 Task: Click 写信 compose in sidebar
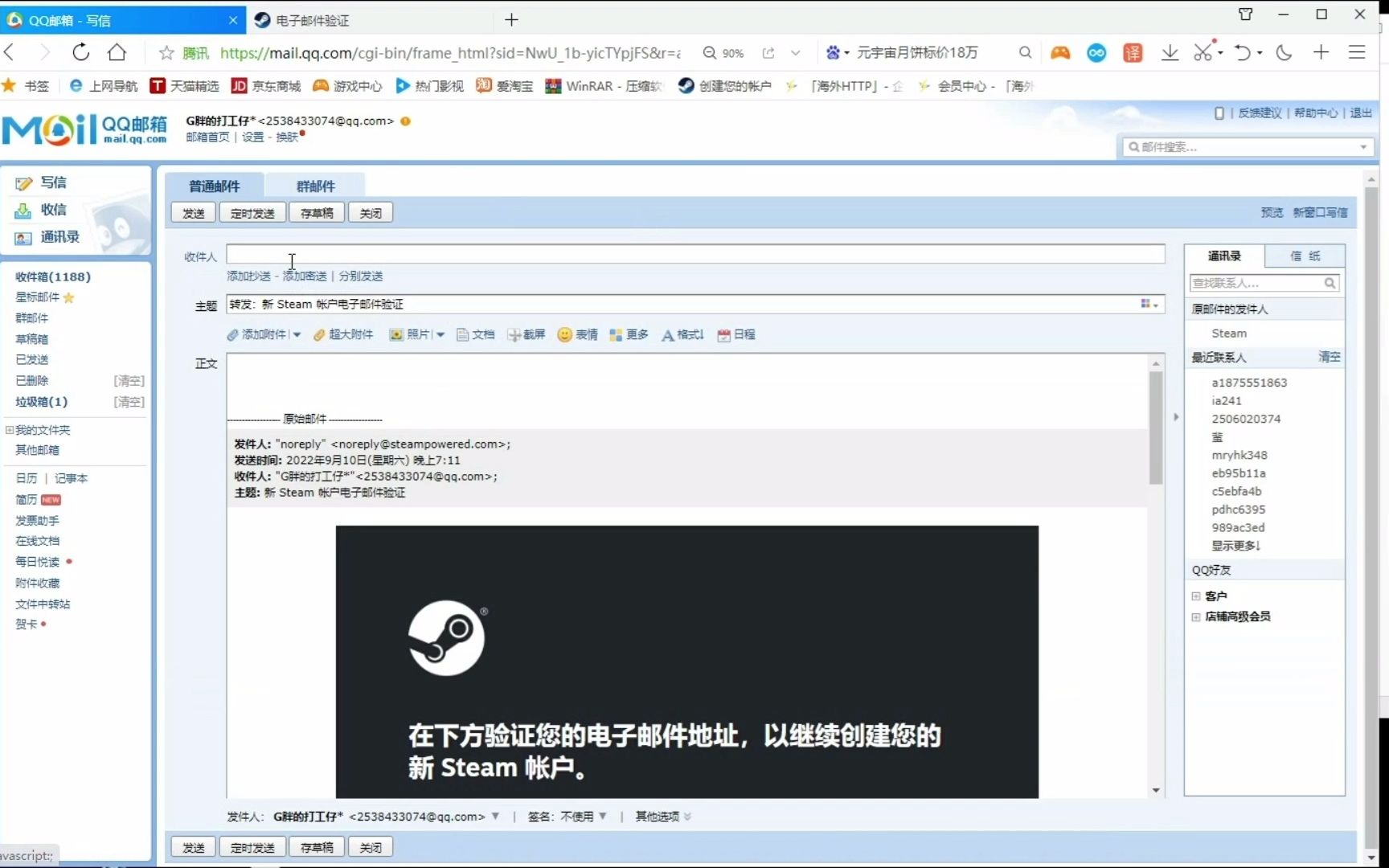click(x=53, y=182)
